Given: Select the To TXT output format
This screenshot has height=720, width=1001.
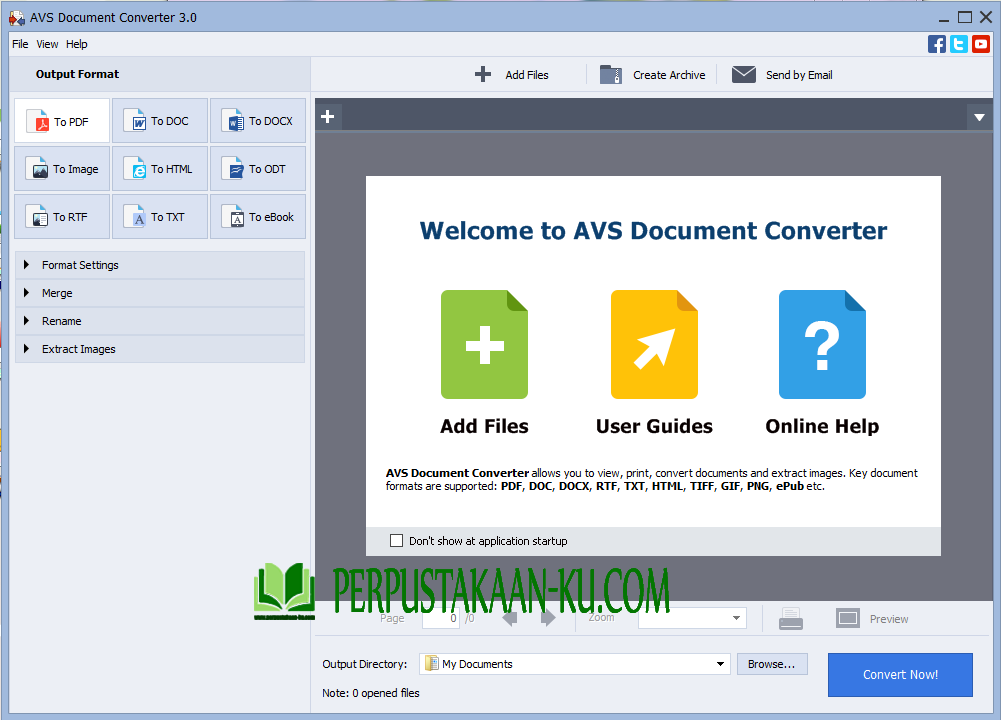Looking at the screenshot, I should (160, 216).
